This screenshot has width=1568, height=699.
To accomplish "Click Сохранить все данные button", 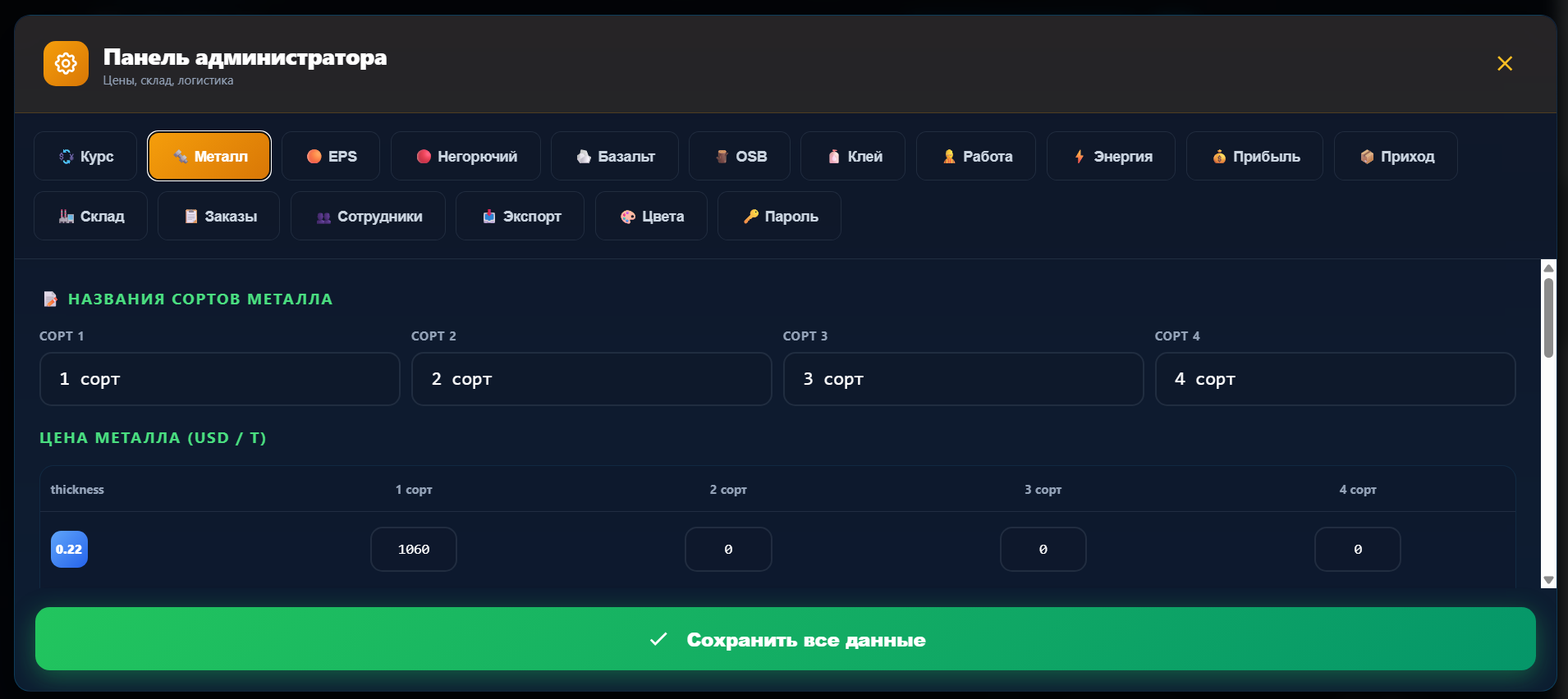I will (786, 639).
